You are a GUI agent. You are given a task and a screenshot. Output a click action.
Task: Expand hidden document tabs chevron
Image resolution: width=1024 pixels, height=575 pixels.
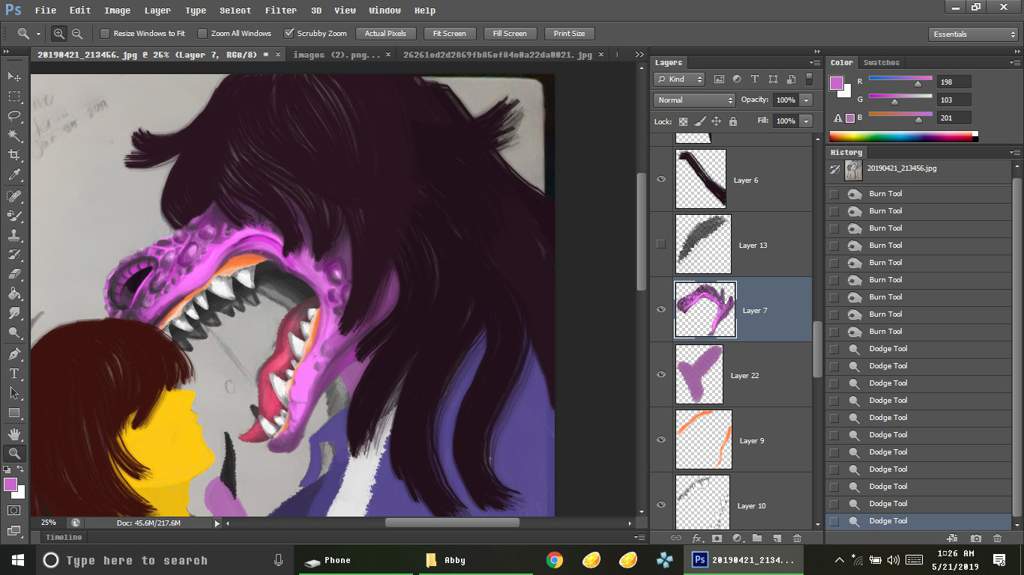coord(639,55)
